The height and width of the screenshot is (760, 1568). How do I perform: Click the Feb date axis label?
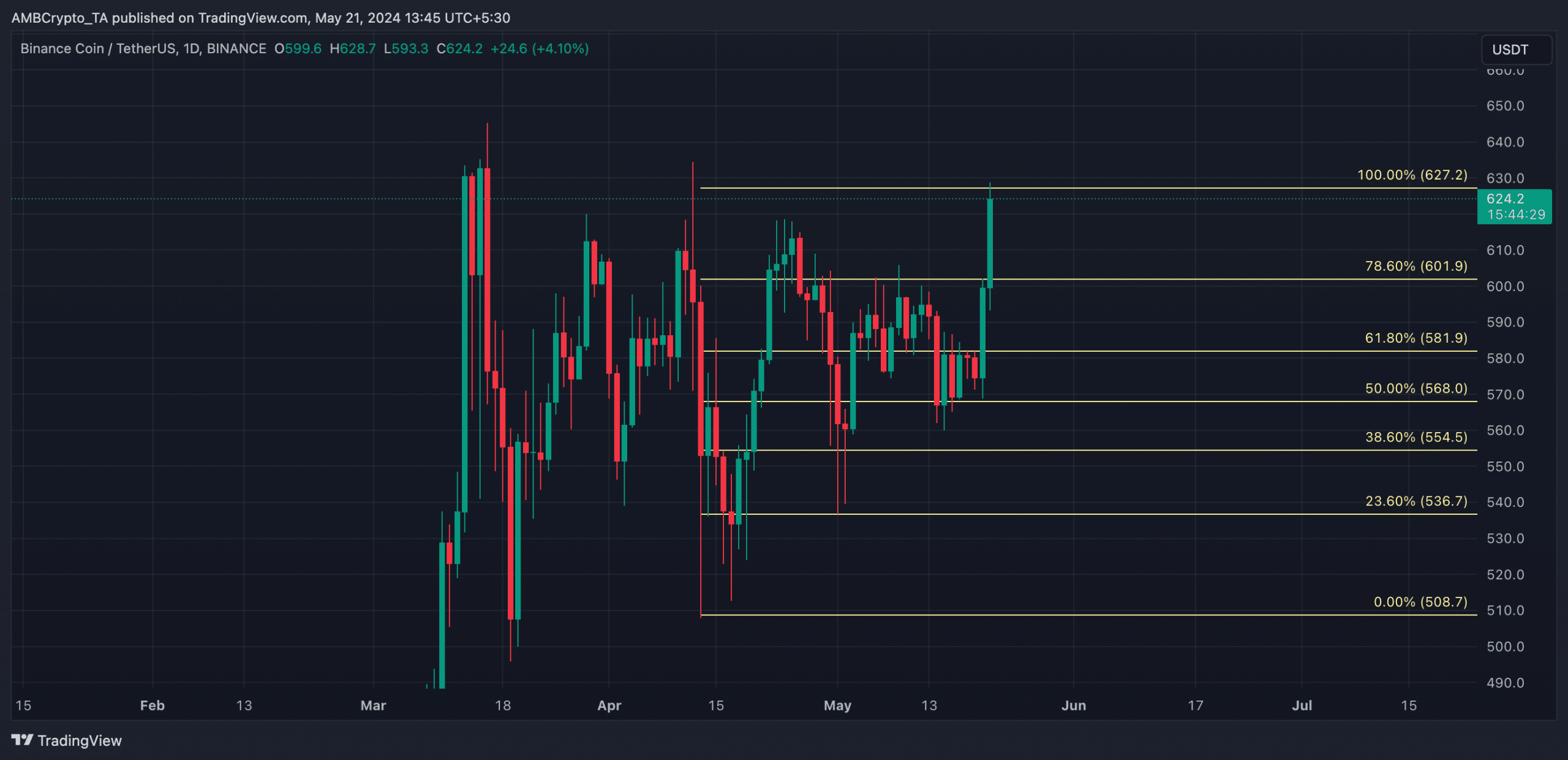coord(152,705)
